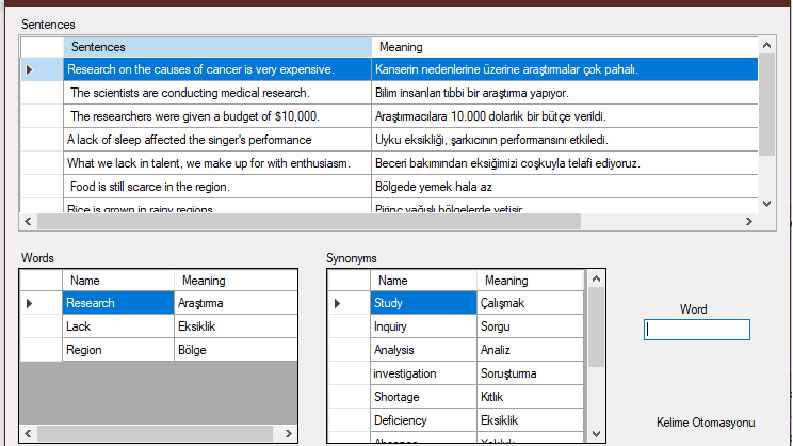Viewport: 793px width, 446px height.
Task: Click the Name header in Synonyms grid
Action: (x=423, y=281)
